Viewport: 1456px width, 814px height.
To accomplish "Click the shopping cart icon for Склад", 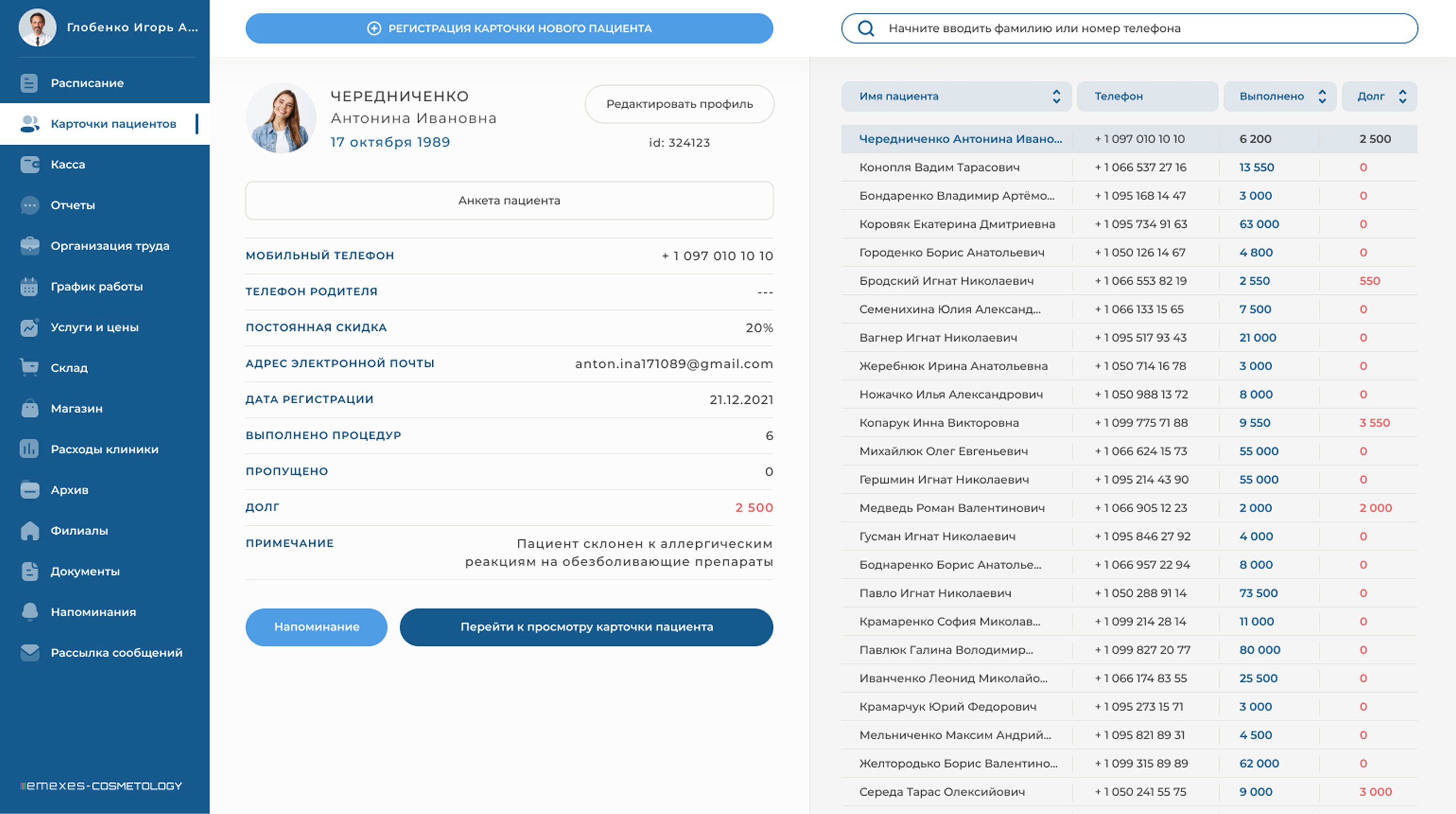I will click(x=30, y=368).
